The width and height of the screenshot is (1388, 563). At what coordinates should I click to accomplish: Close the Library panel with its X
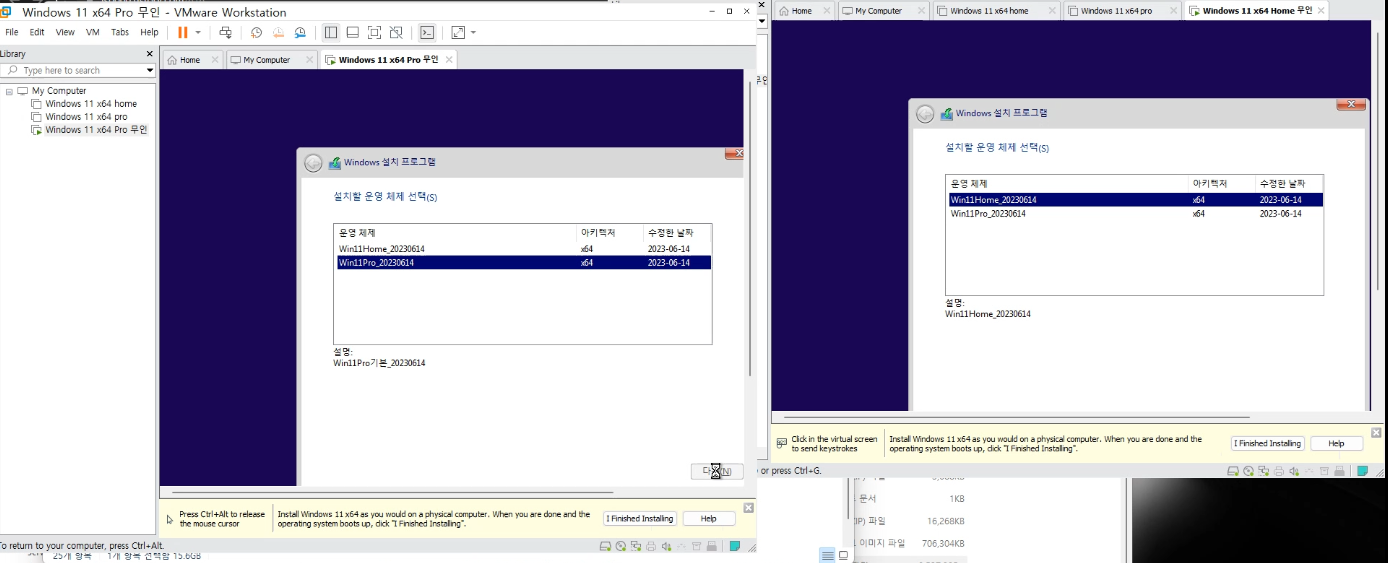(150, 54)
